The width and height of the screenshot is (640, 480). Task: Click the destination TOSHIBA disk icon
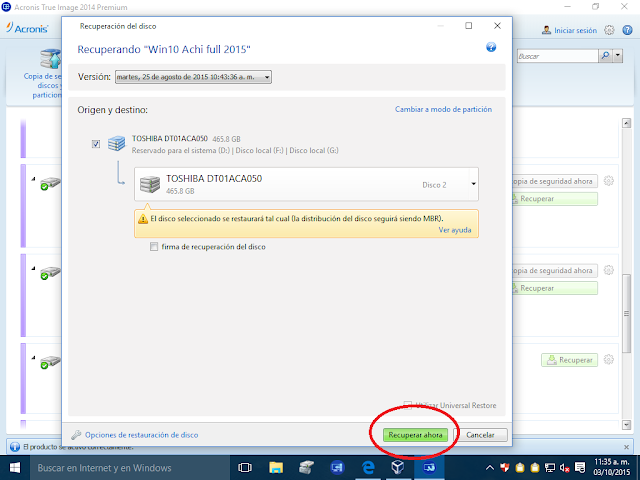click(x=150, y=184)
